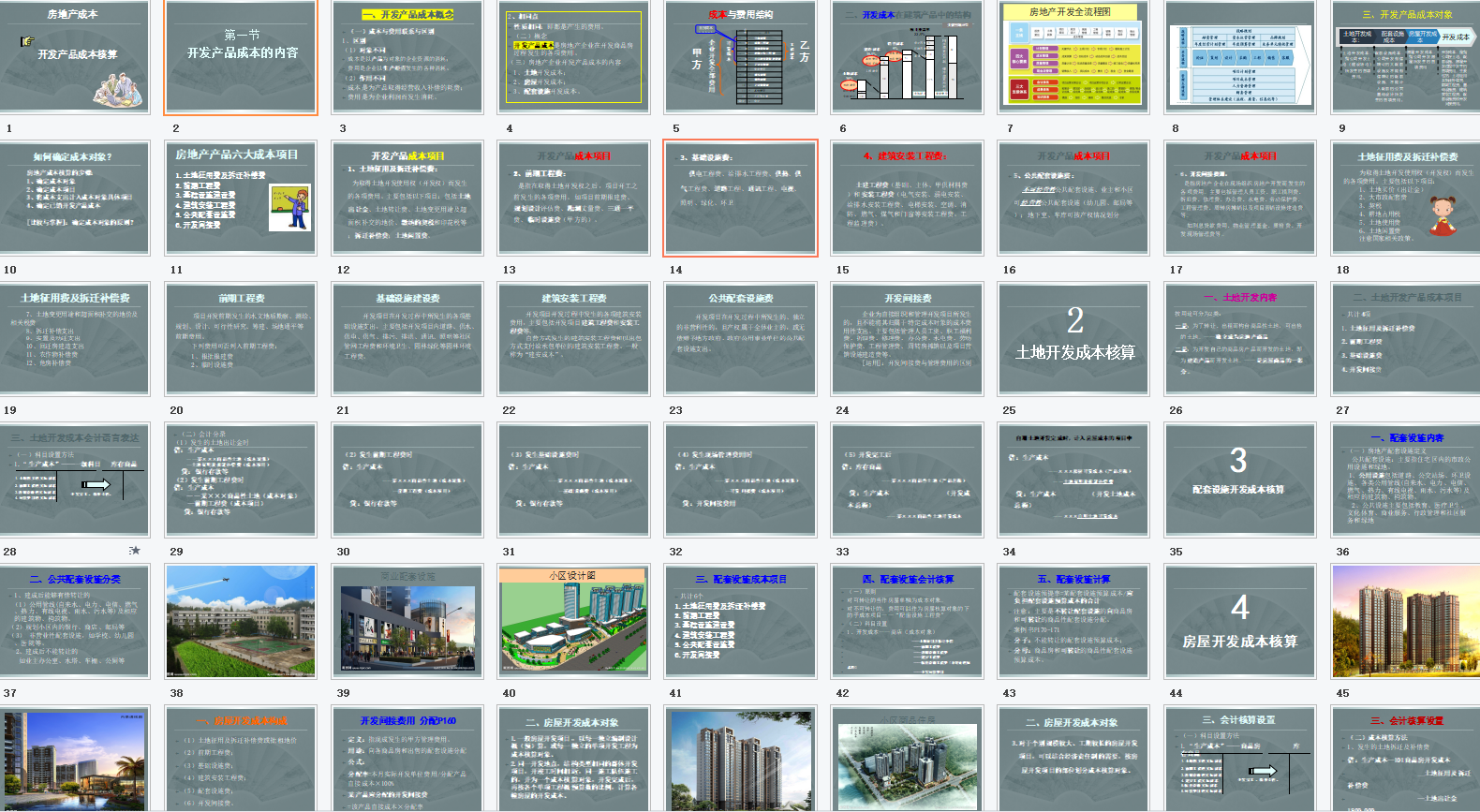Select slide 11 房地产产品六大成本项目
The image size is (1480, 812).
241,198
